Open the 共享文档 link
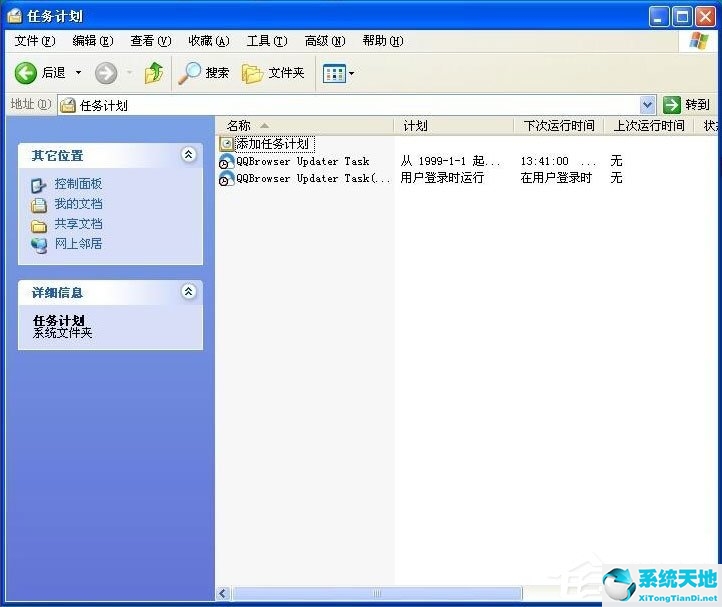This screenshot has height=607, width=722. (x=78, y=224)
